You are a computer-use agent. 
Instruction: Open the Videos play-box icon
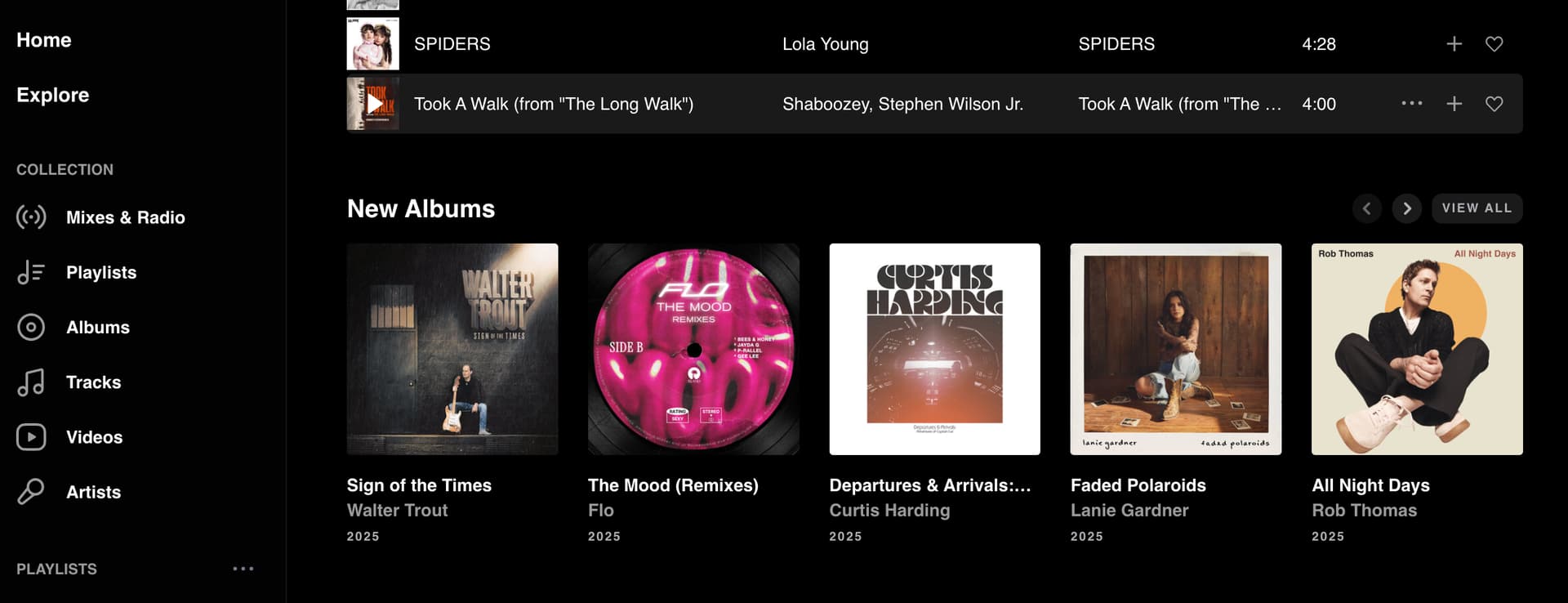[x=31, y=437]
